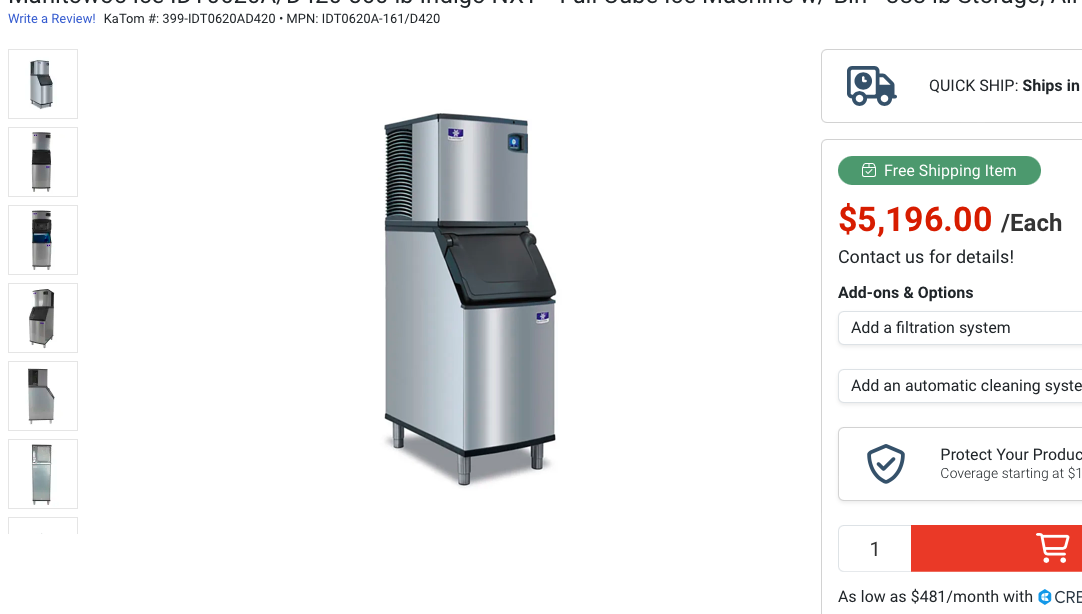Select the partially visible seventh thumbnail
The width and height of the screenshot is (1082, 614).
(x=43, y=526)
